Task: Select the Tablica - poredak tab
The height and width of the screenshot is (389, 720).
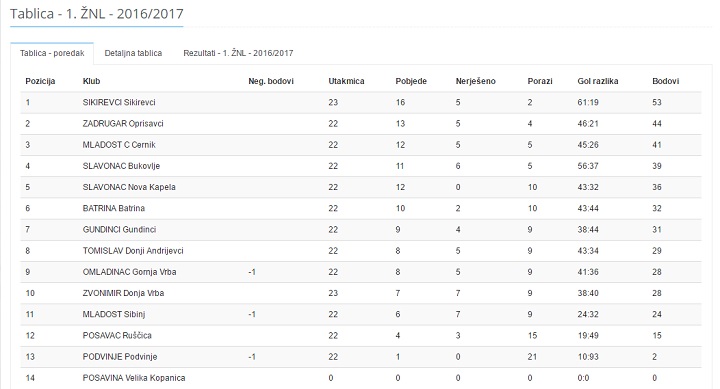Action: [52, 53]
